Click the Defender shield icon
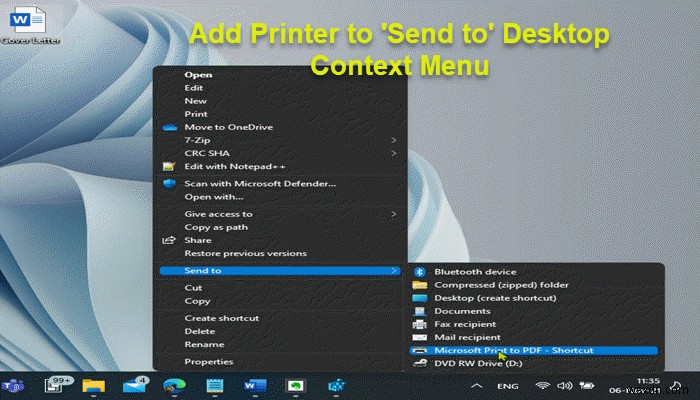Viewport: 700px width, 400px height. [169, 183]
